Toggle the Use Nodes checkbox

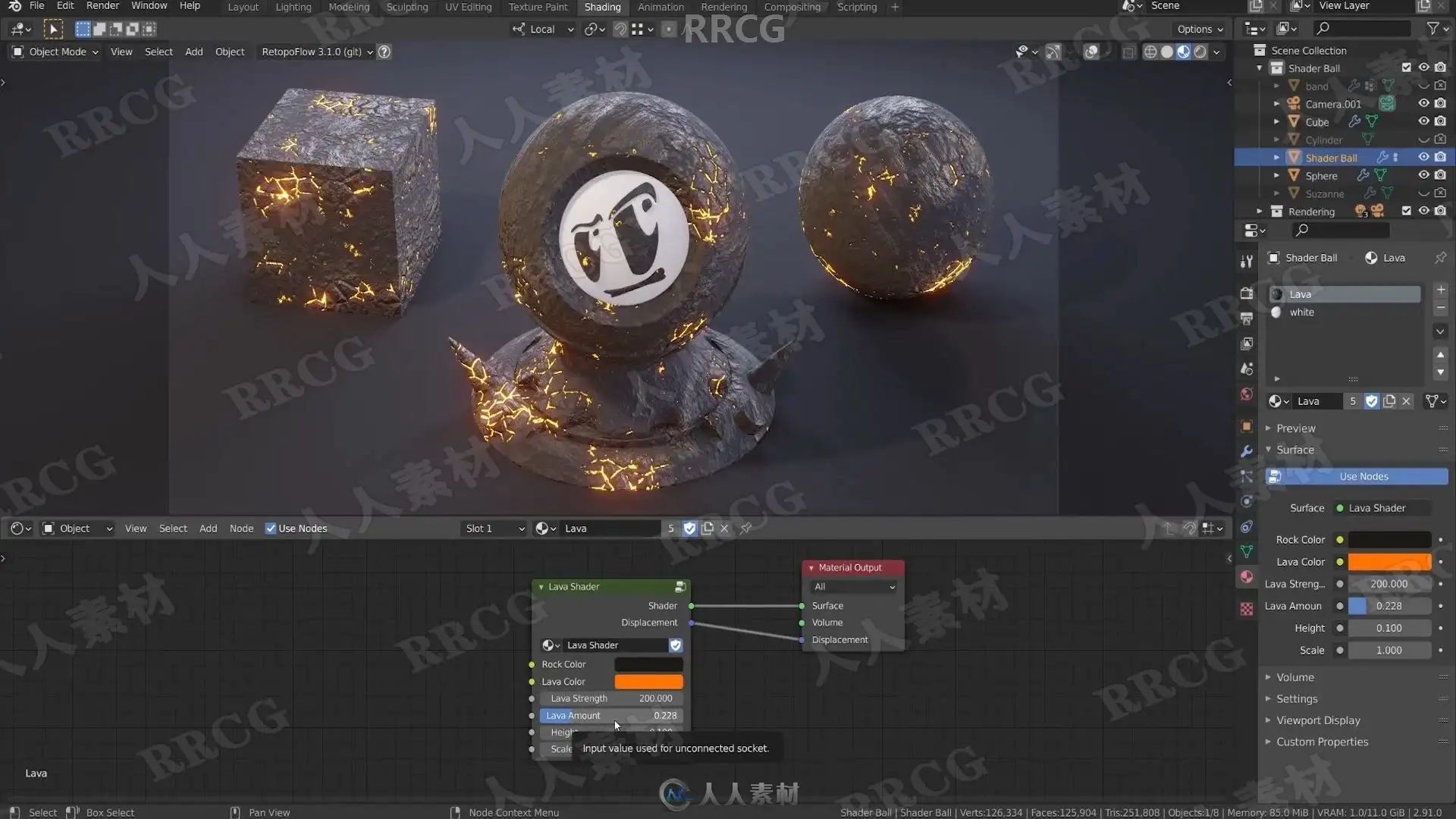tap(271, 529)
